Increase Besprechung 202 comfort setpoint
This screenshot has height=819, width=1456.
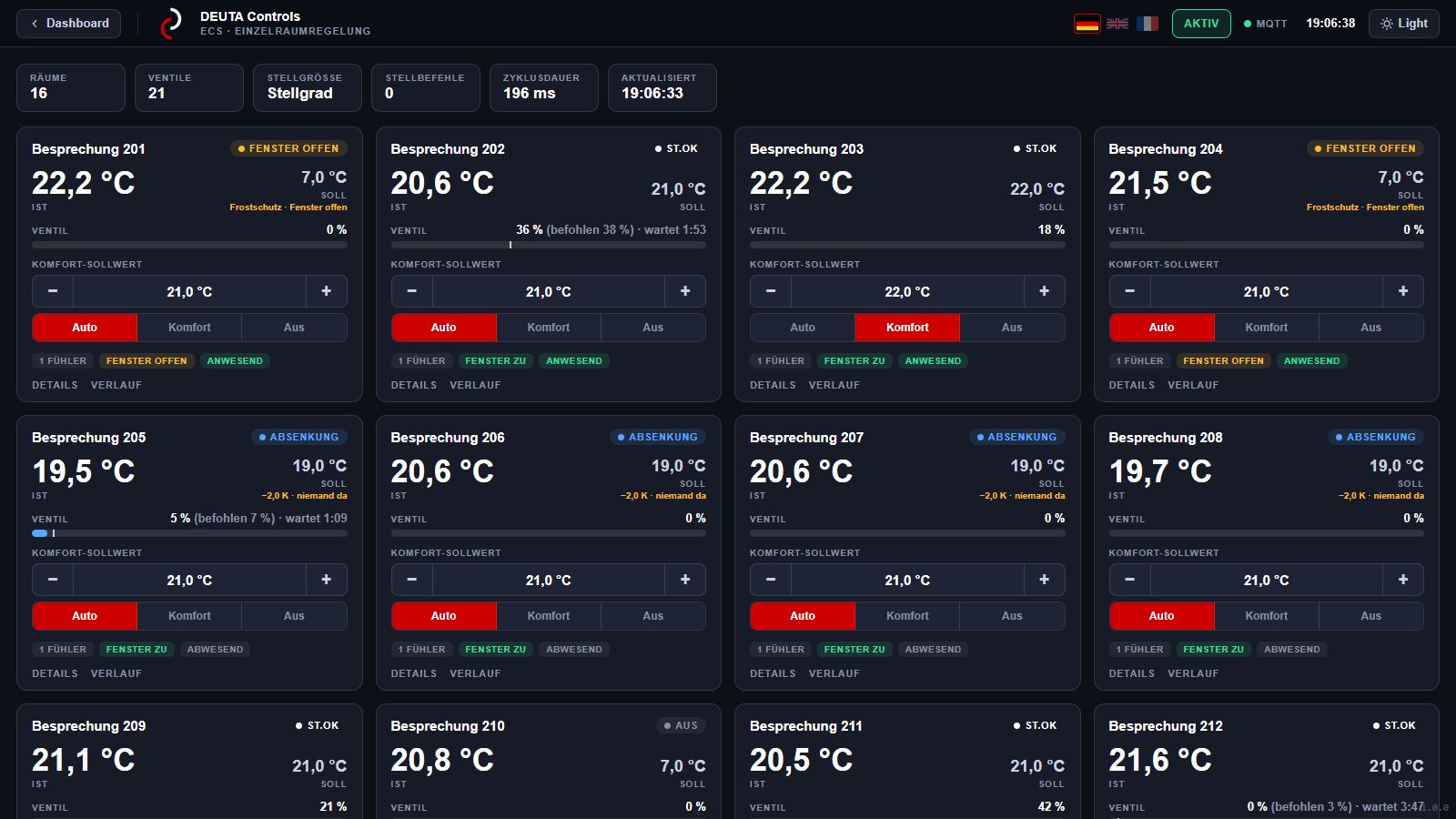click(x=685, y=291)
